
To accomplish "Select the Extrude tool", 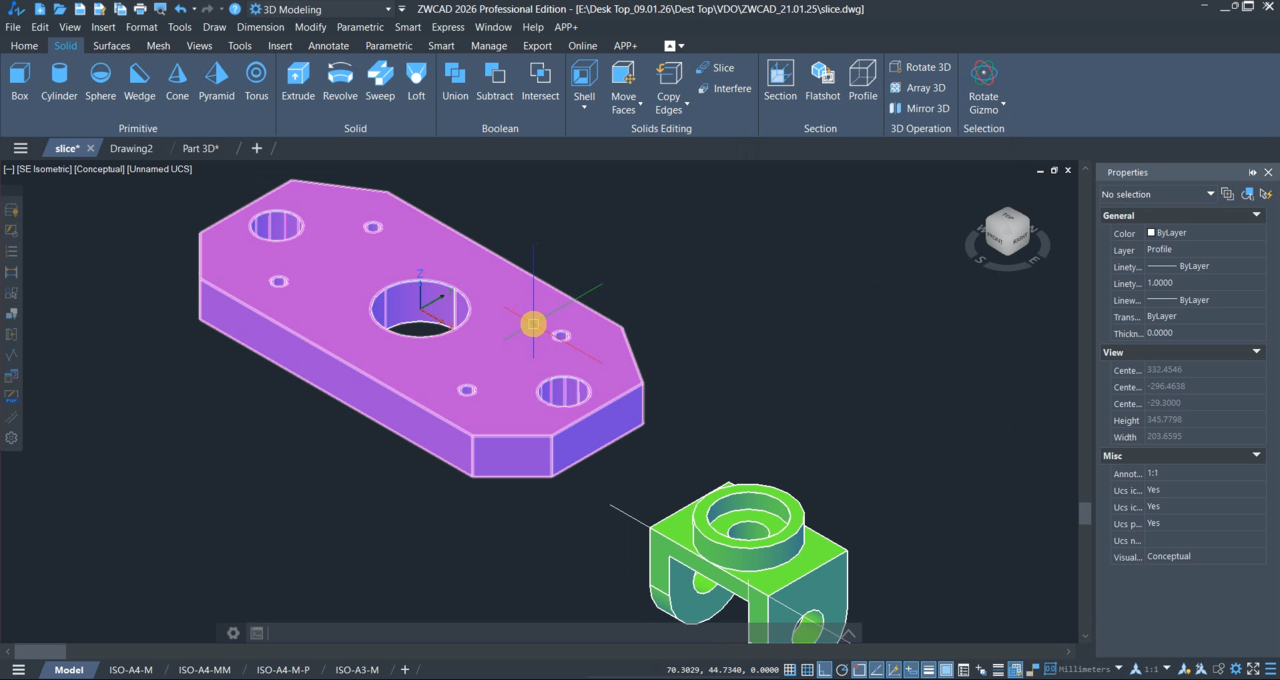I will click(298, 81).
